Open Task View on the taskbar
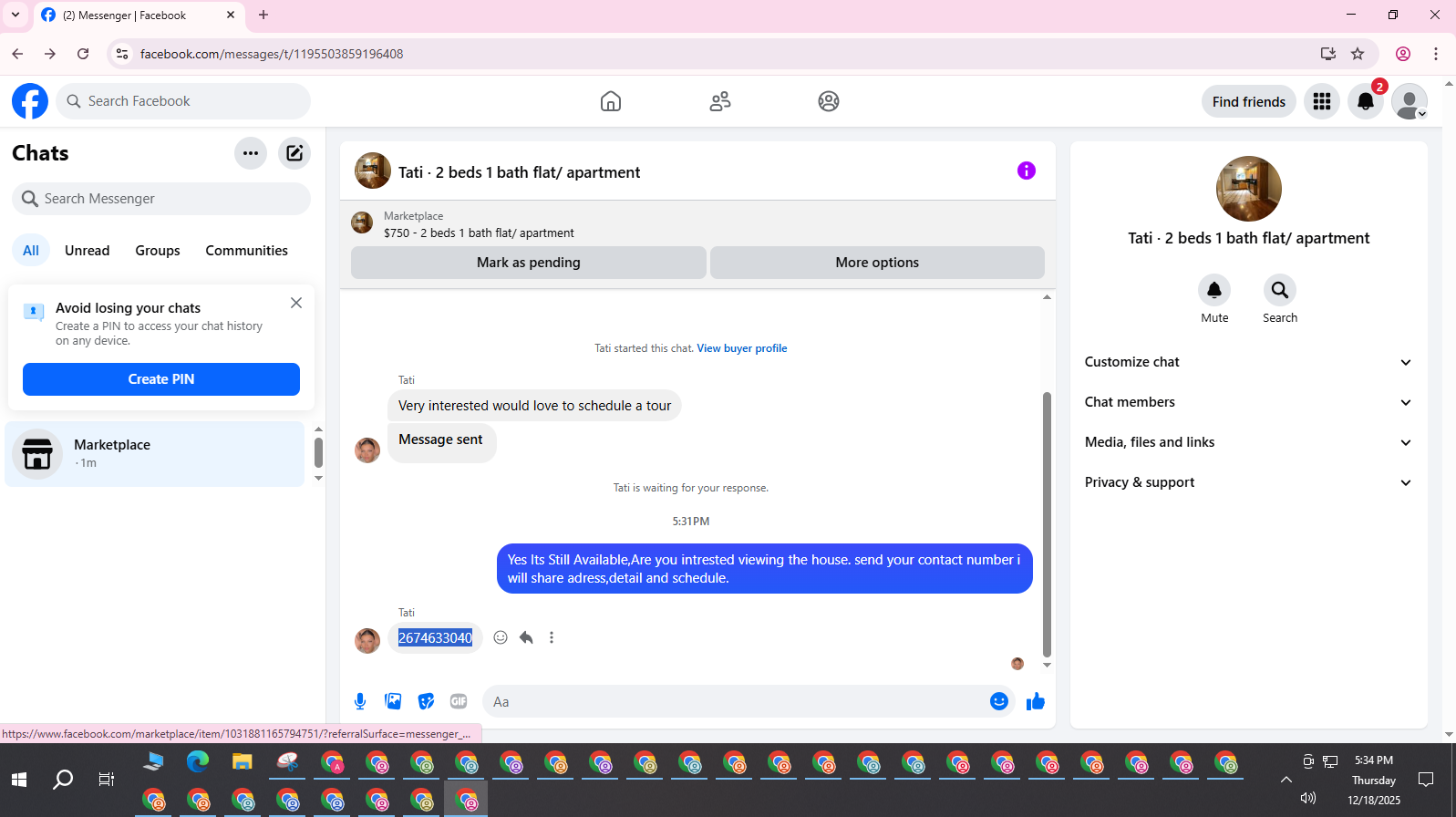This screenshot has width=1456, height=817. click(x=107, y=780)
